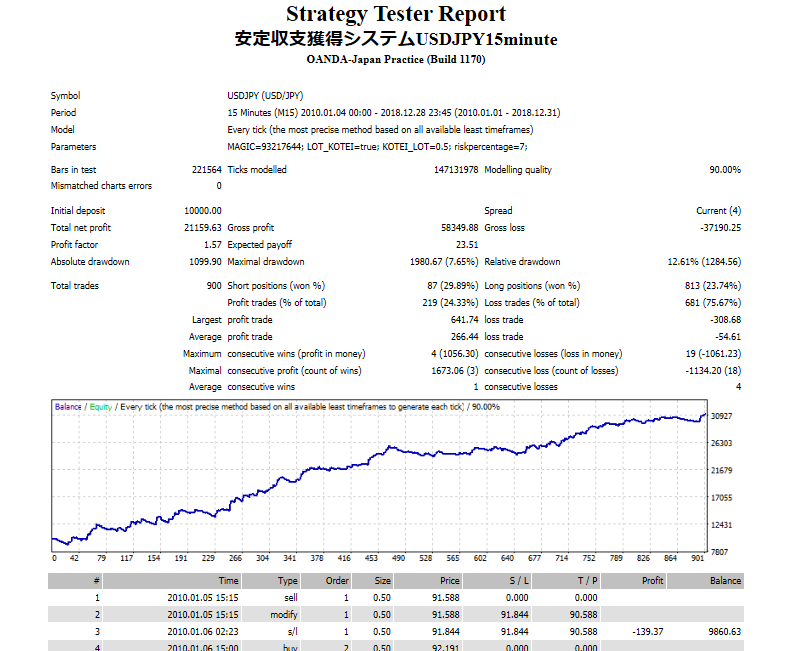804x651 pixels.
Task: Click the Ticks modelled value 147131978
Action: [x=456, y=170]
